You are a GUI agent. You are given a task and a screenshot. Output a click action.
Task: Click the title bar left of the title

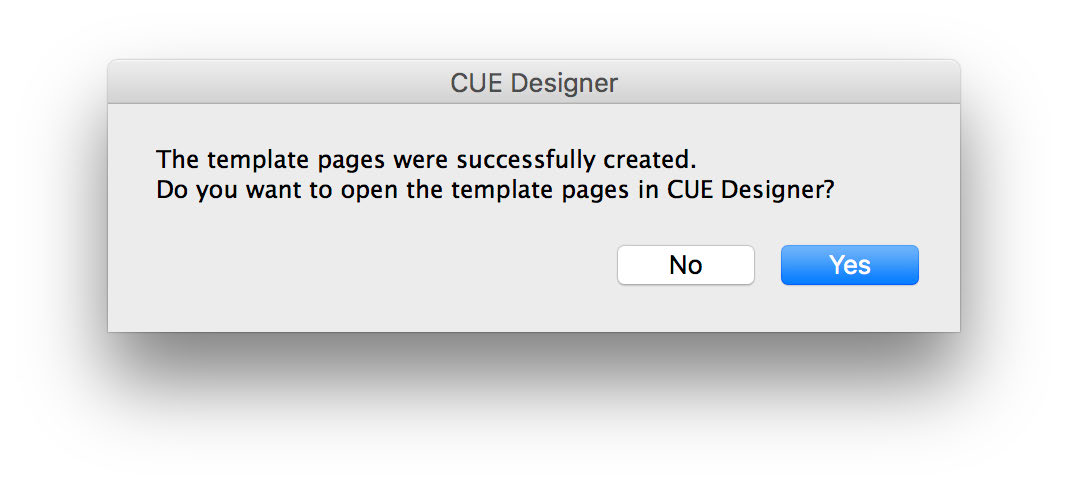(280, 82)
